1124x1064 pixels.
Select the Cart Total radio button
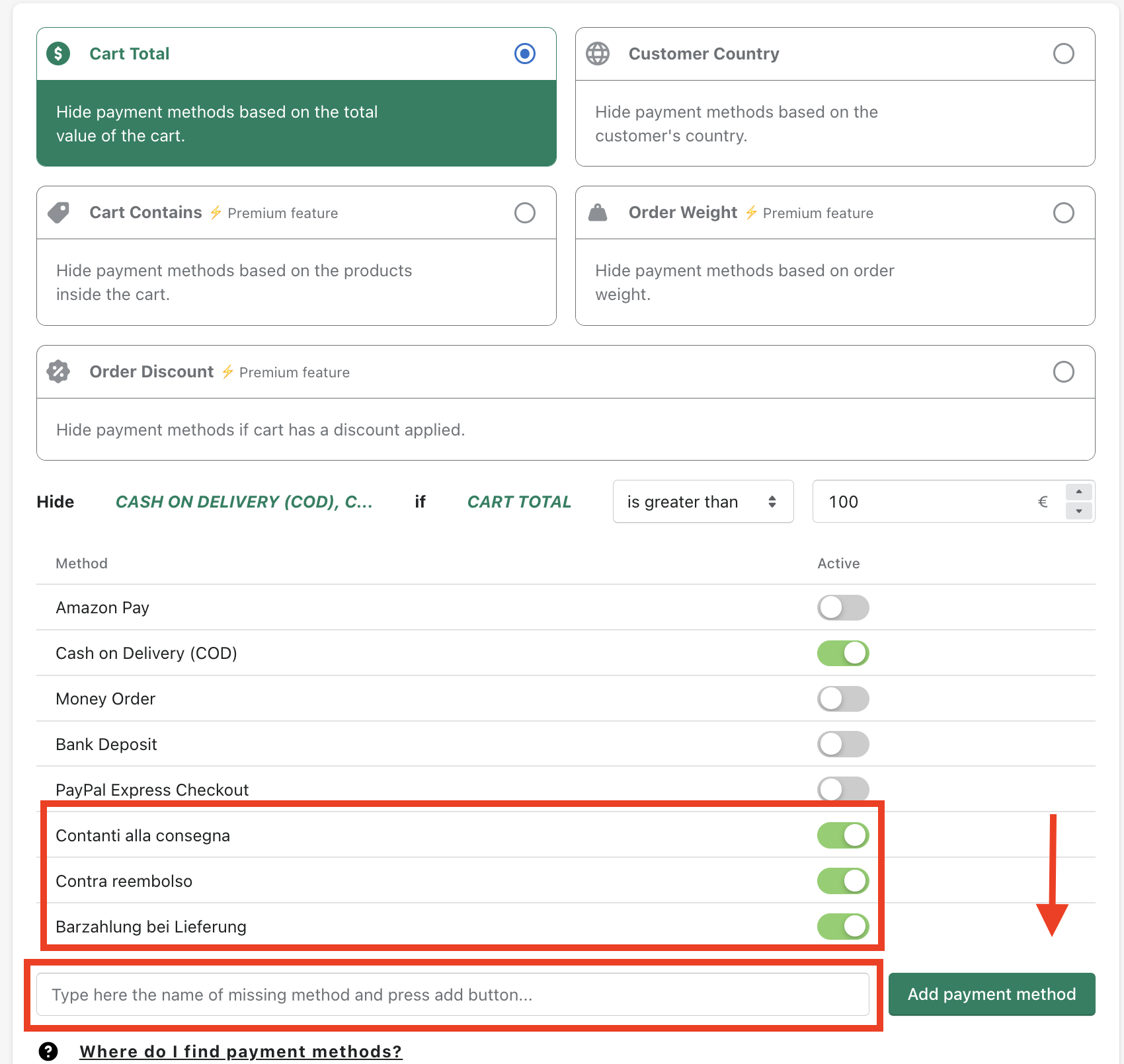click(525, 54)
